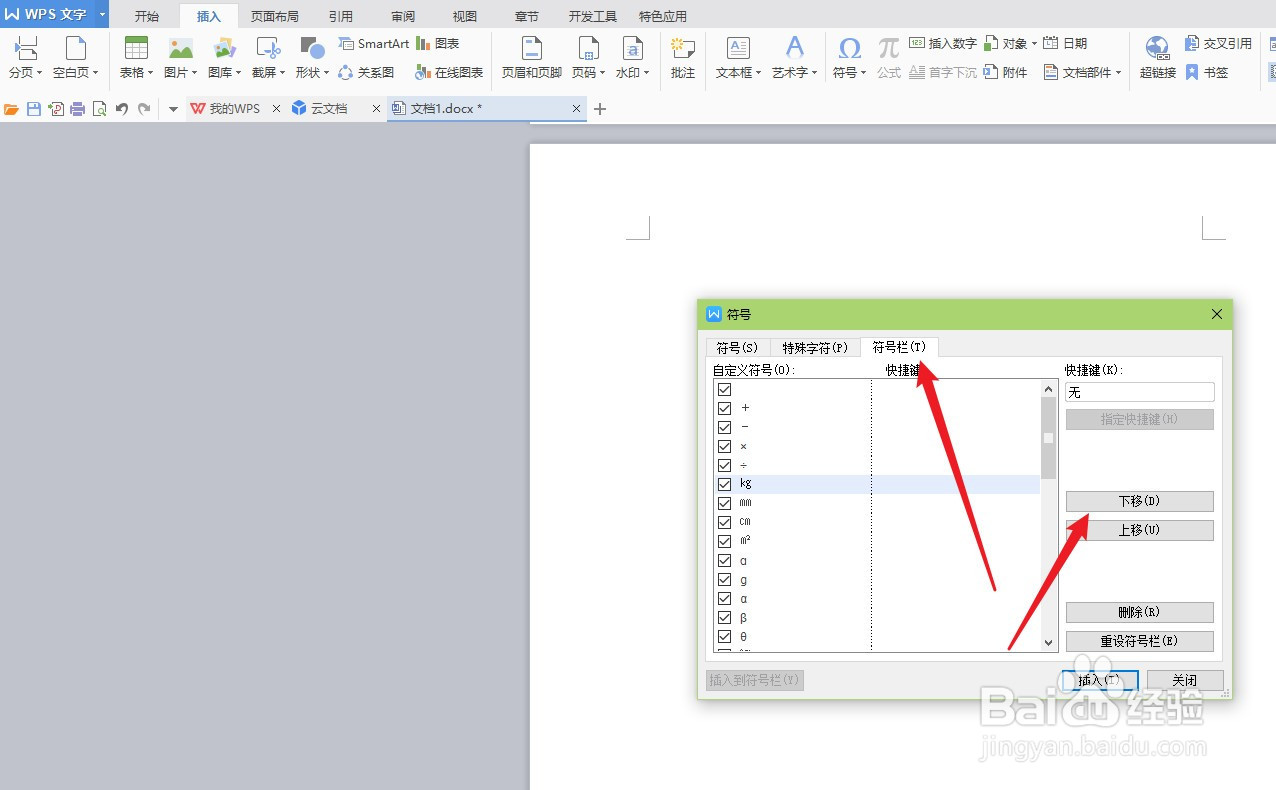Switch to the 开始 ribbon tab
Screen dimensions: 1276x790
tap(147, 17)
